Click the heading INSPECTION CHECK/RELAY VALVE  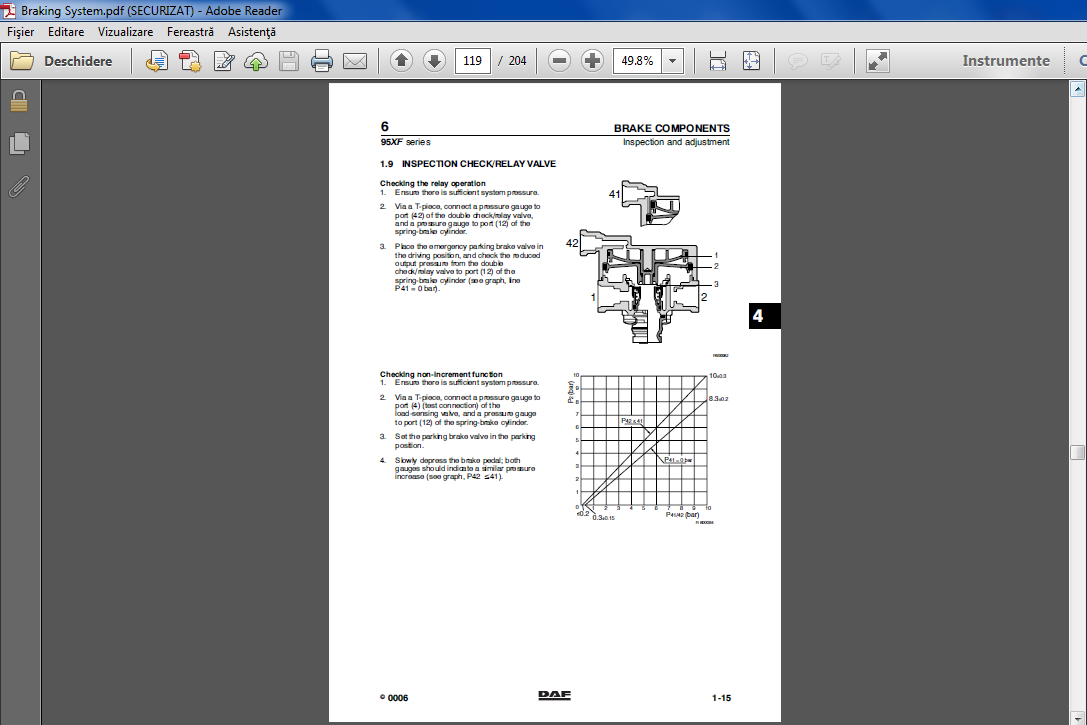coord(478,164)
